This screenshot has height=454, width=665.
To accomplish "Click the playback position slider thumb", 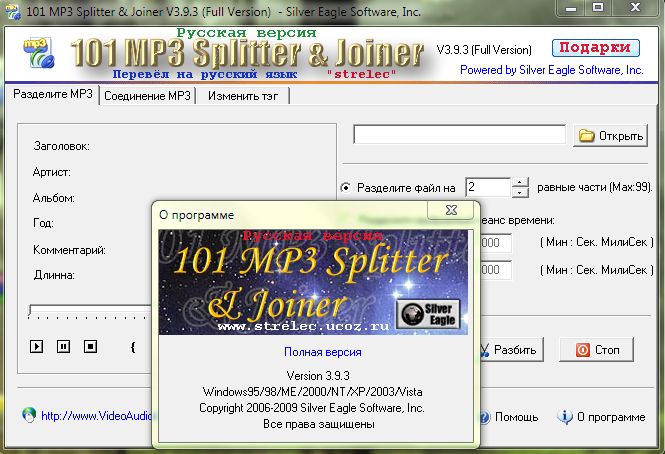I will [30, 311].
